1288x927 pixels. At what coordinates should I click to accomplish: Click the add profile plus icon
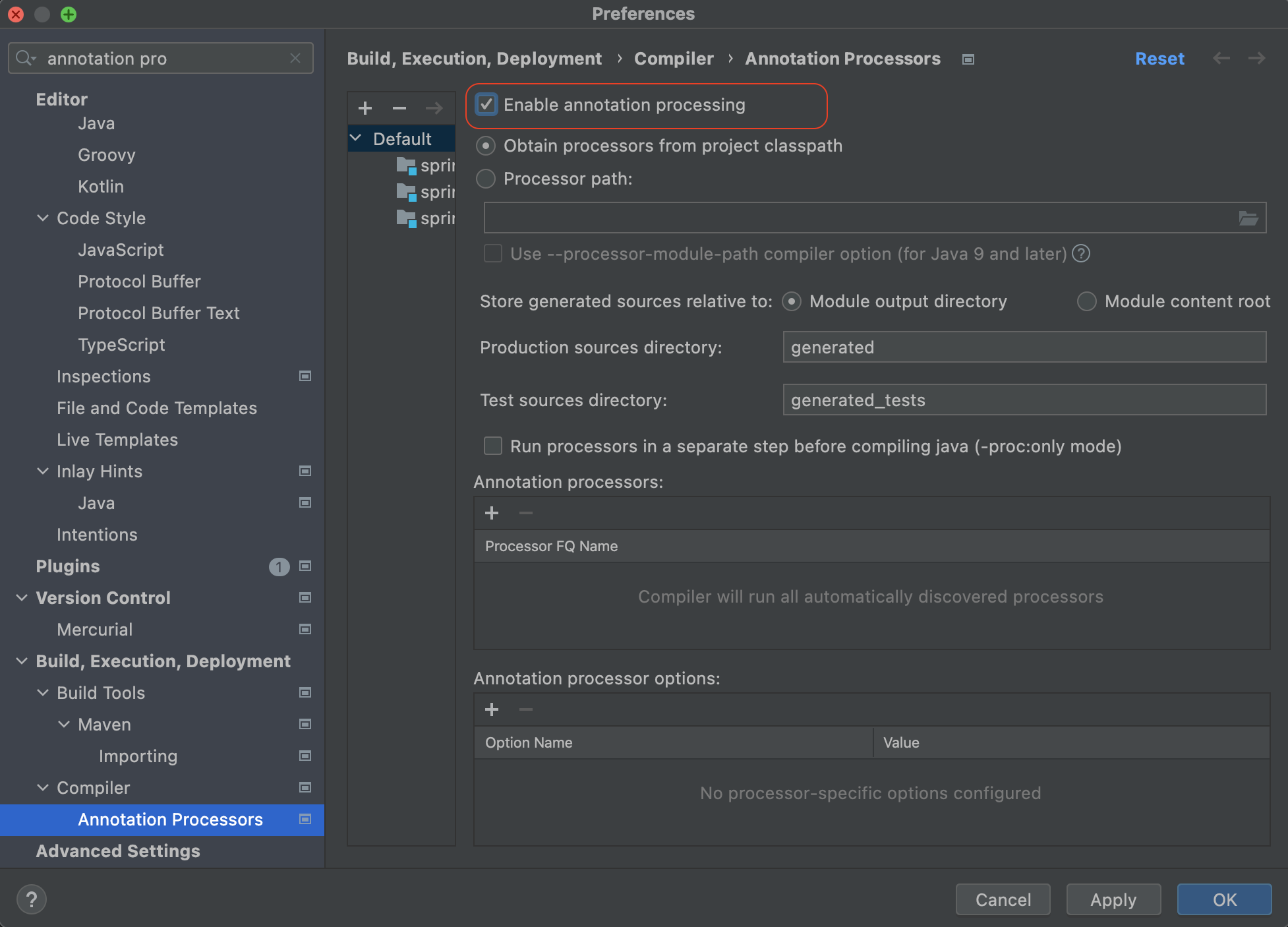pos(365,108)
